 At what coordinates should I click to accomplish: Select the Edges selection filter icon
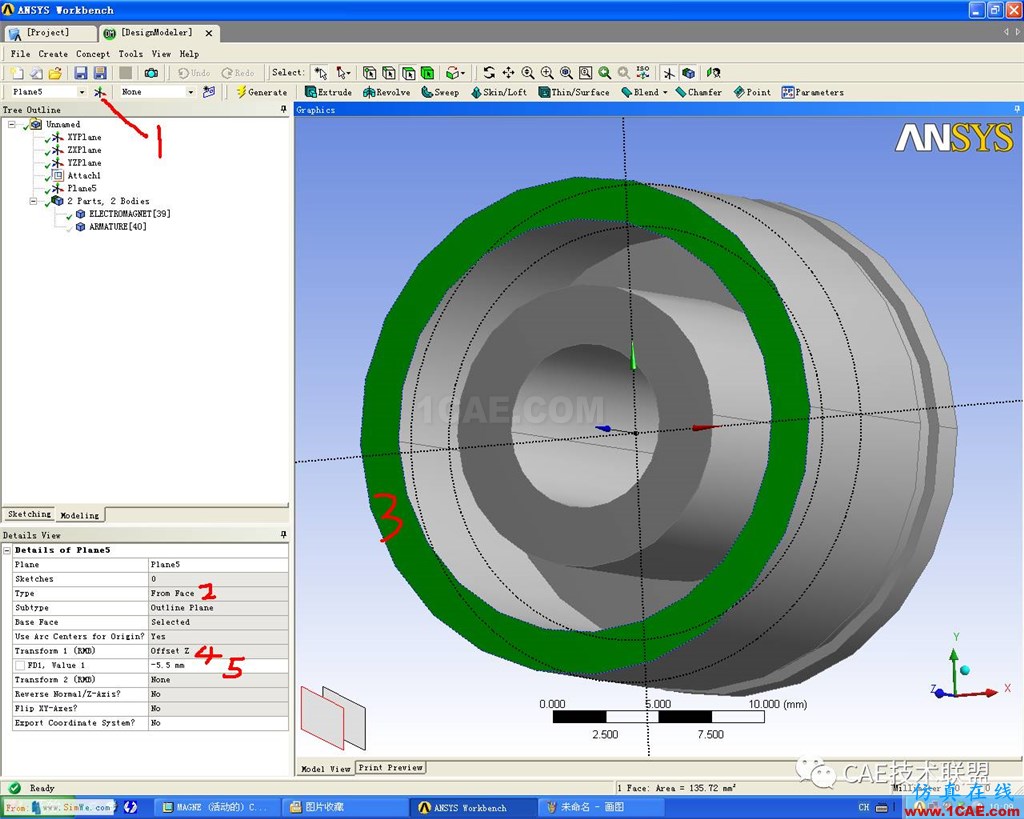pyautogui.click(x=389, y=73)
